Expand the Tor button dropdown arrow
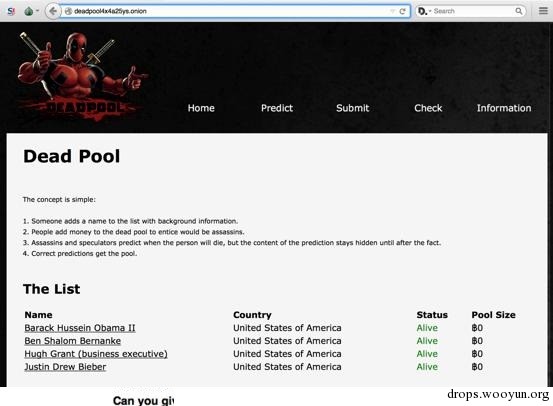Screen dimensions: 553x406 pos(37,11)
